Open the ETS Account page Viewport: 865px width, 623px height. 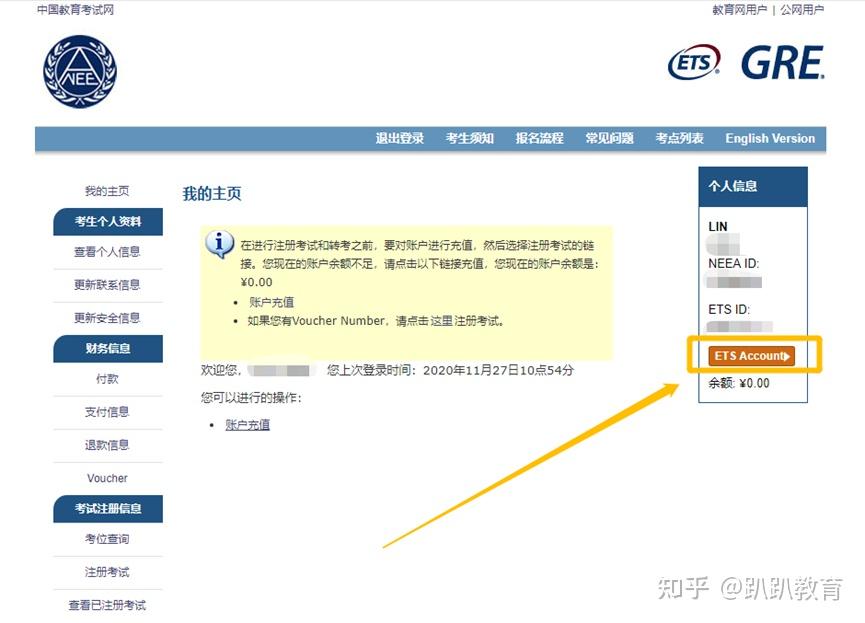pyautogui.click(x=753, y=355)
